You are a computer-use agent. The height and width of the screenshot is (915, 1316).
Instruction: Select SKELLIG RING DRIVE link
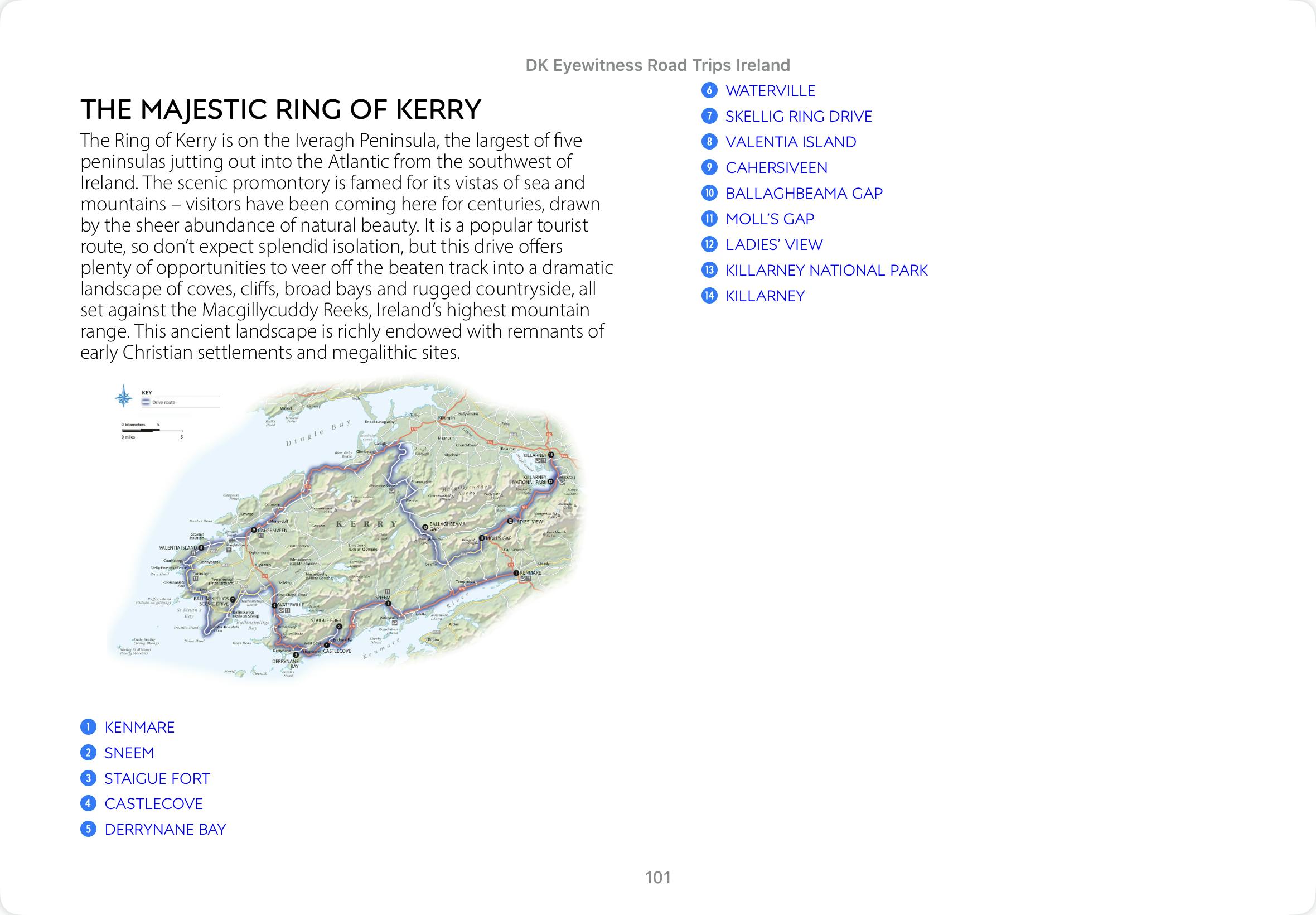pyautogui.click(x=798, y=117)
